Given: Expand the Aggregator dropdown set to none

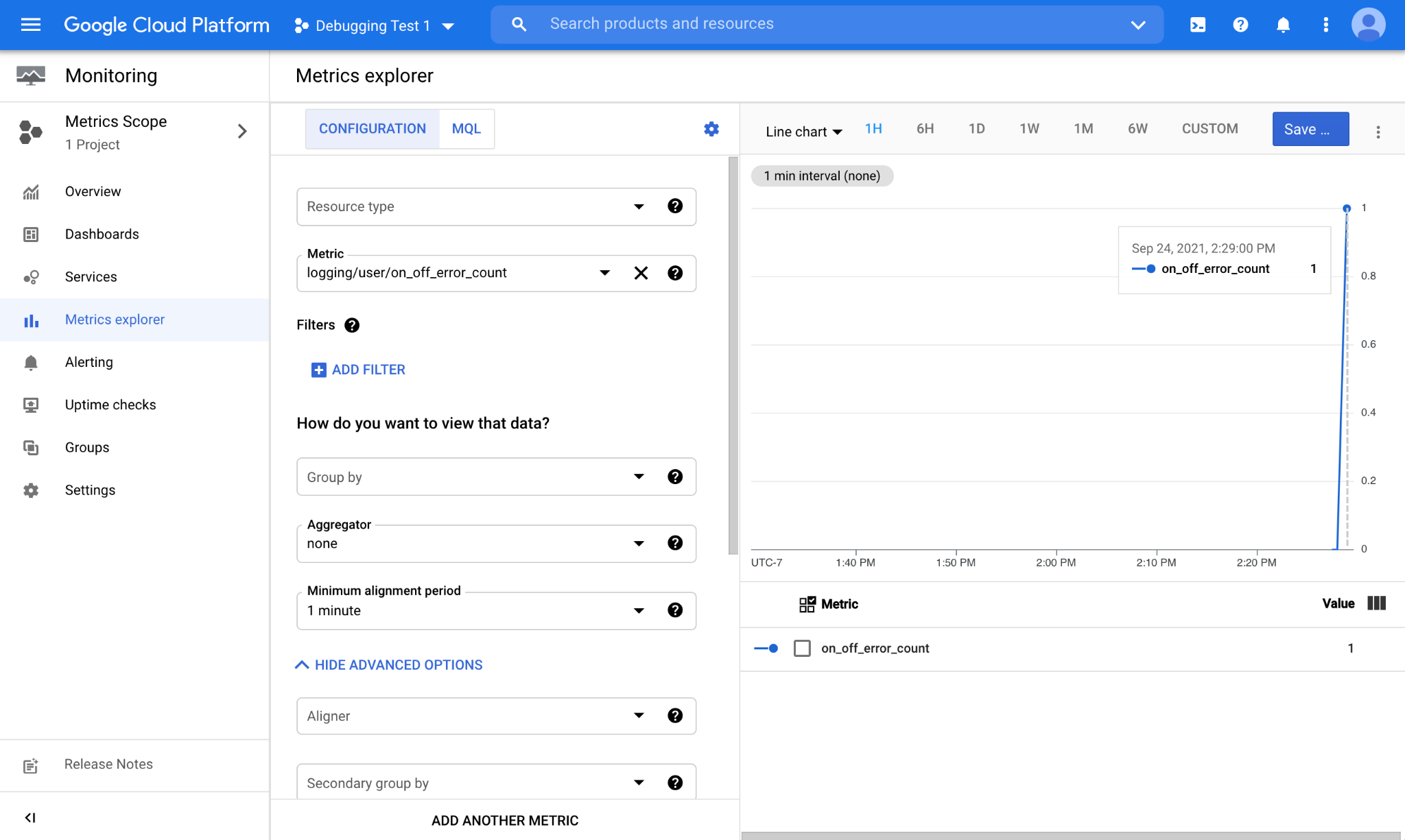Looking at the screenshot, I should tap(638, 543).
